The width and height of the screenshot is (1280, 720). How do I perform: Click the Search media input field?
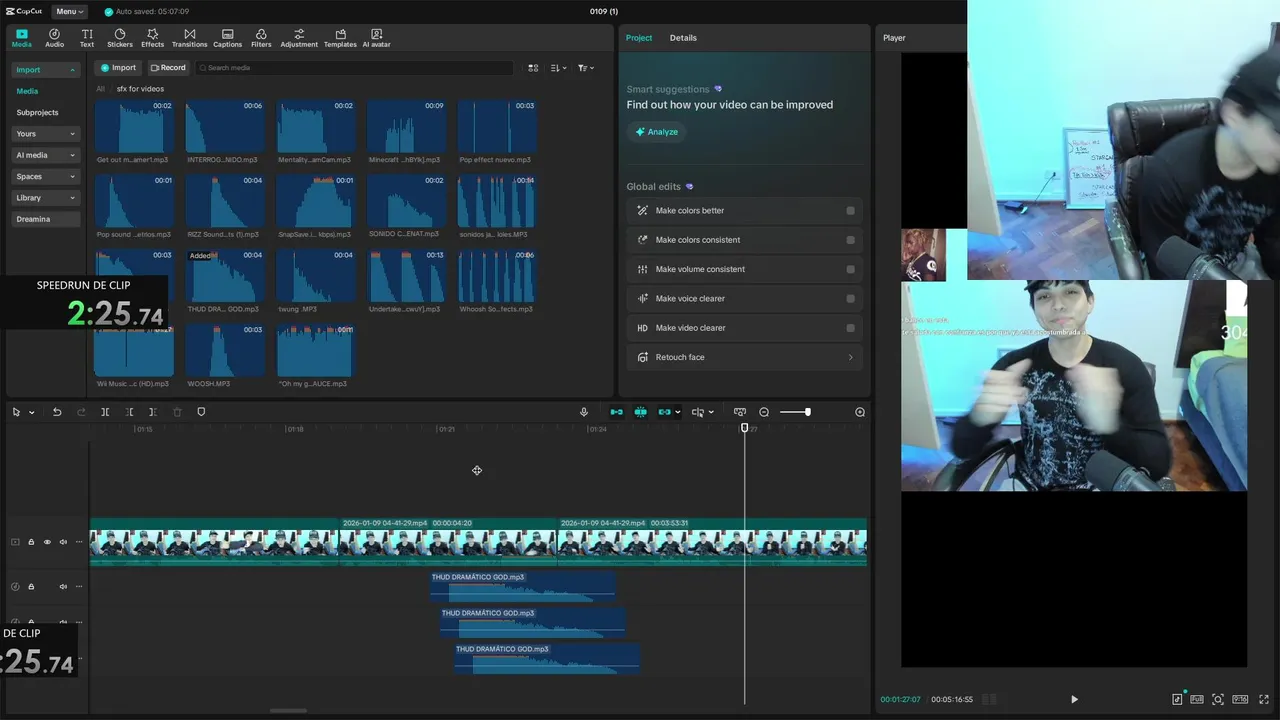[354, 68]
